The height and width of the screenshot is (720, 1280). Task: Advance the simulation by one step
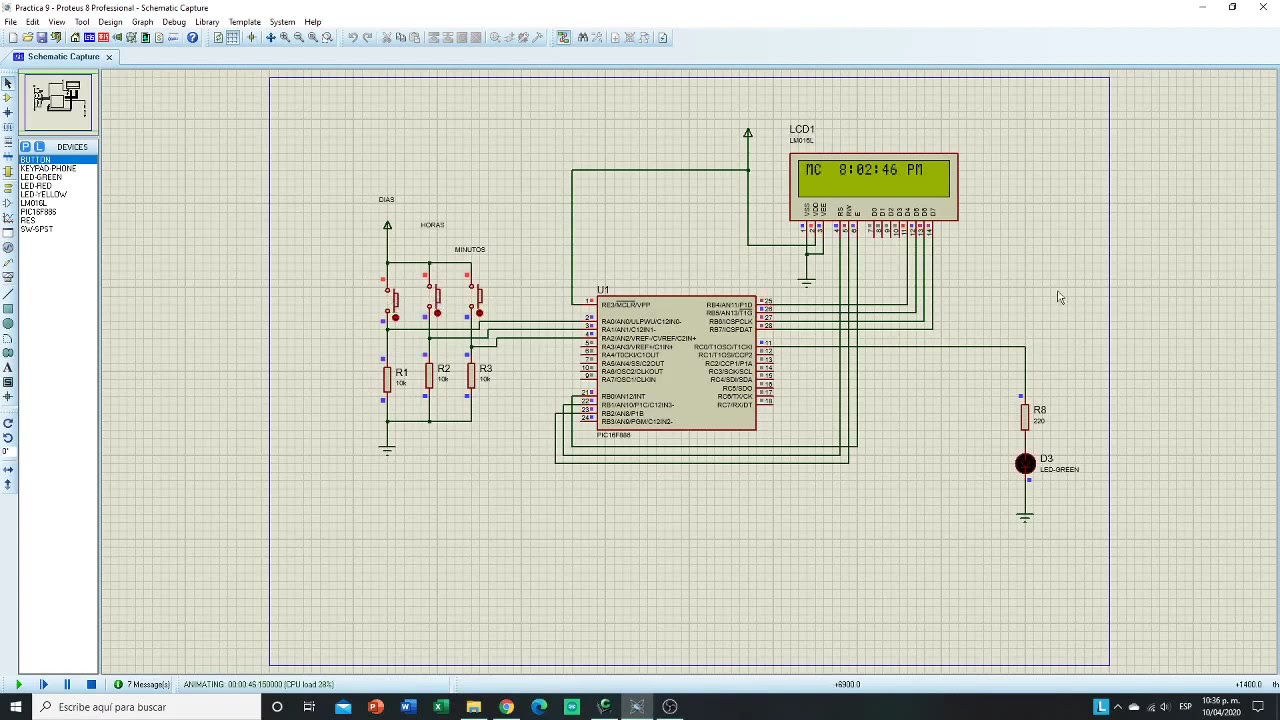coord(43,685)
